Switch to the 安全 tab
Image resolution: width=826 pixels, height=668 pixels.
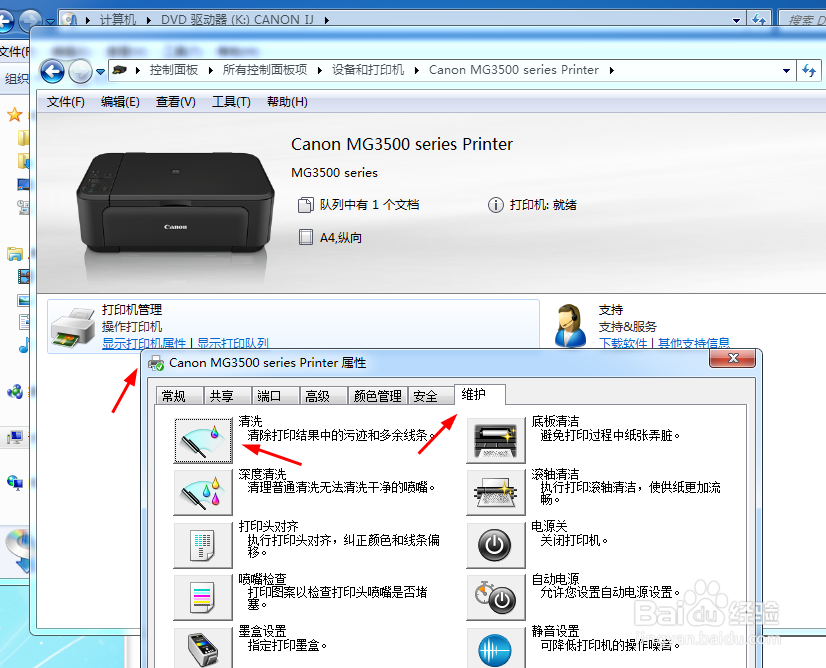[x=430, y=396]
